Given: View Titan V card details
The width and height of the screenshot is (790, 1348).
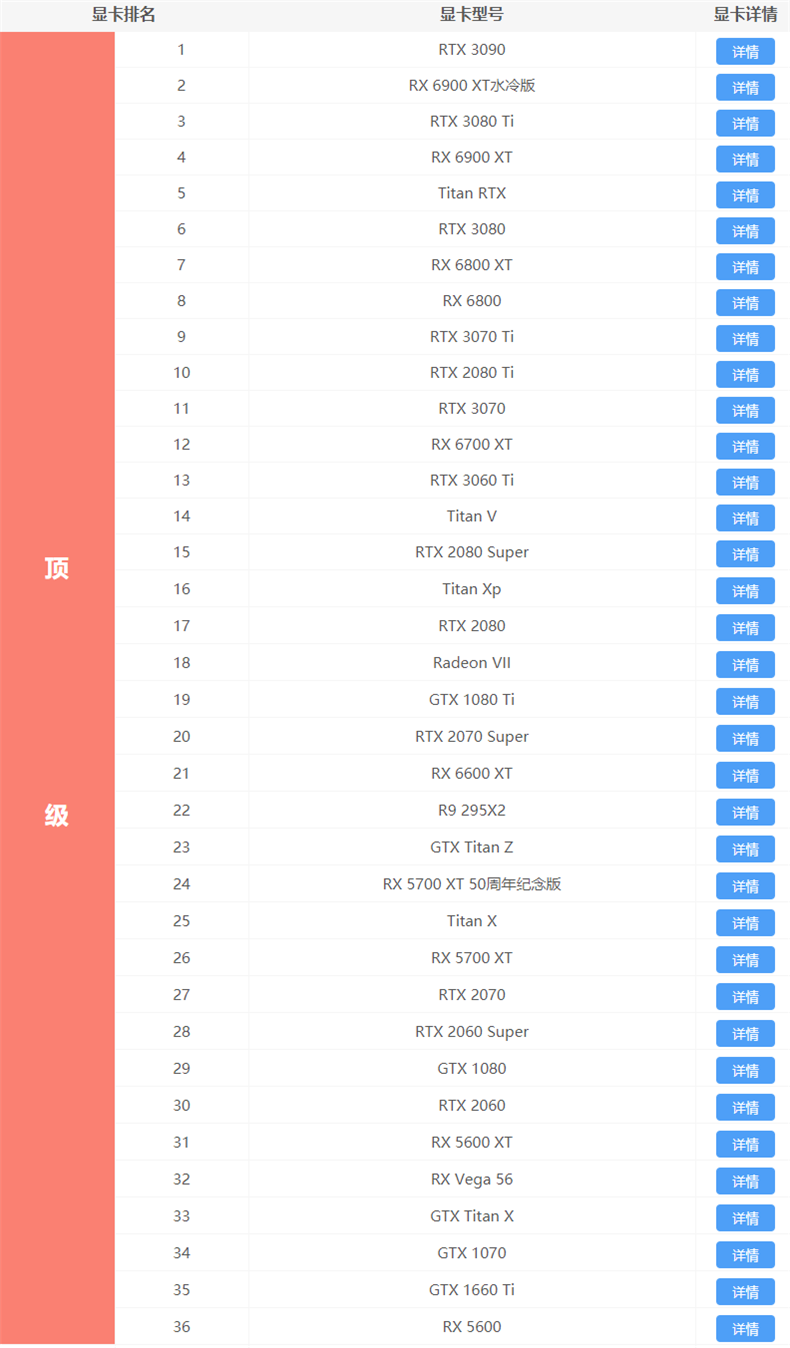Looking at the screenshot, I should point(745,518).
